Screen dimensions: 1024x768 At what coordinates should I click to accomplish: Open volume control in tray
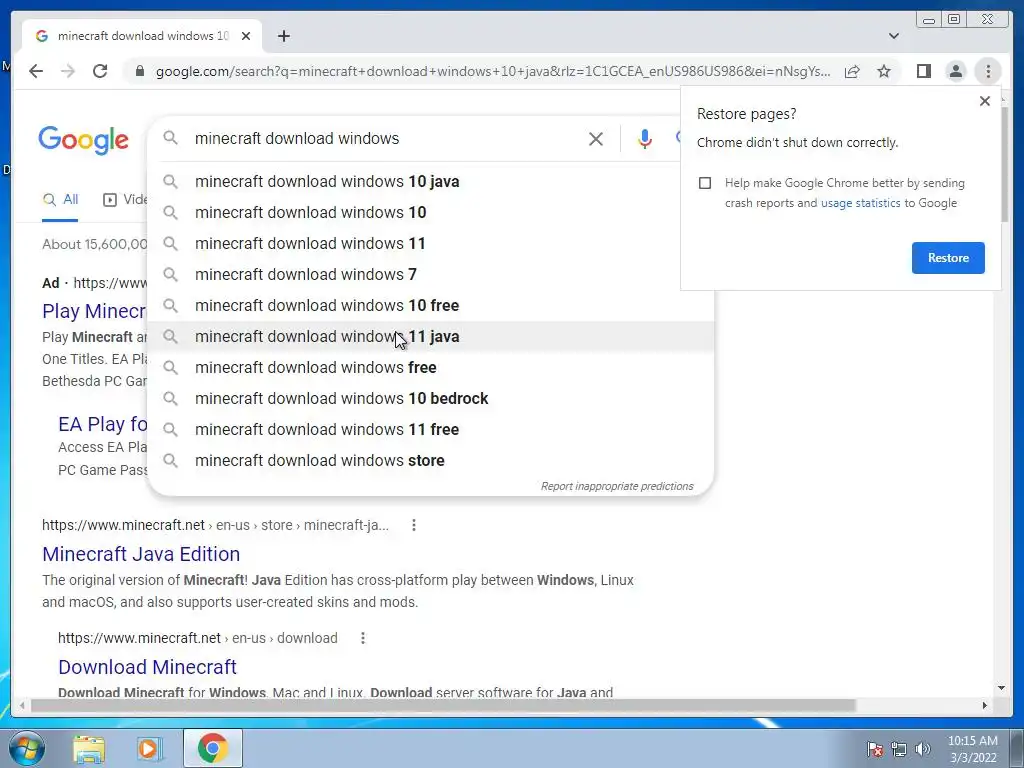923,749
